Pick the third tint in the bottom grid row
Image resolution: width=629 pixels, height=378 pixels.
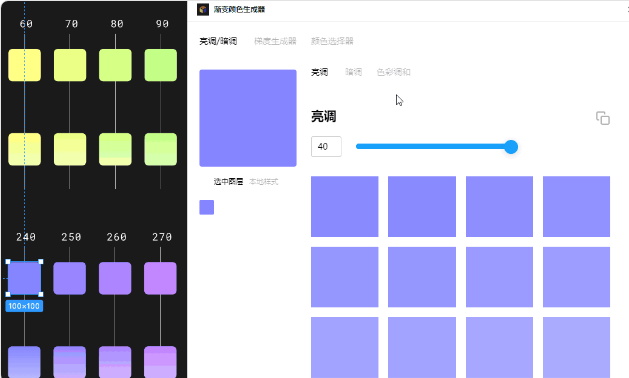click(x=499, y=348)
